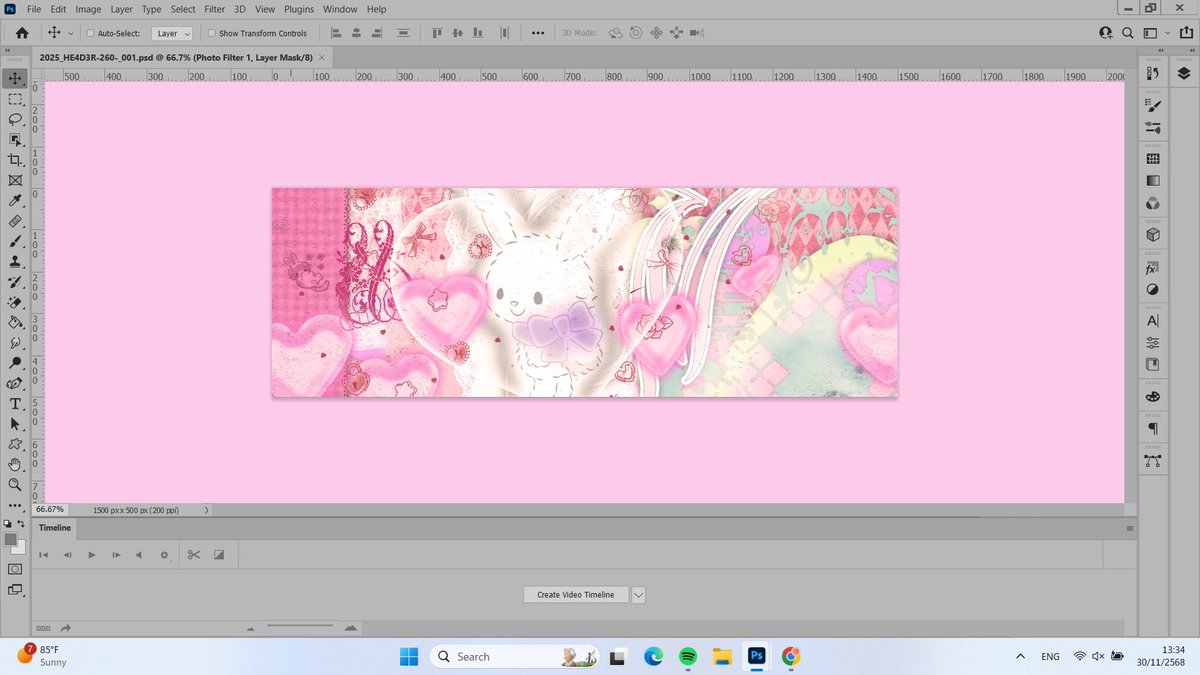1200x675 pixels.
Task: Reset to default foreground/background colors
Action: 7,523
